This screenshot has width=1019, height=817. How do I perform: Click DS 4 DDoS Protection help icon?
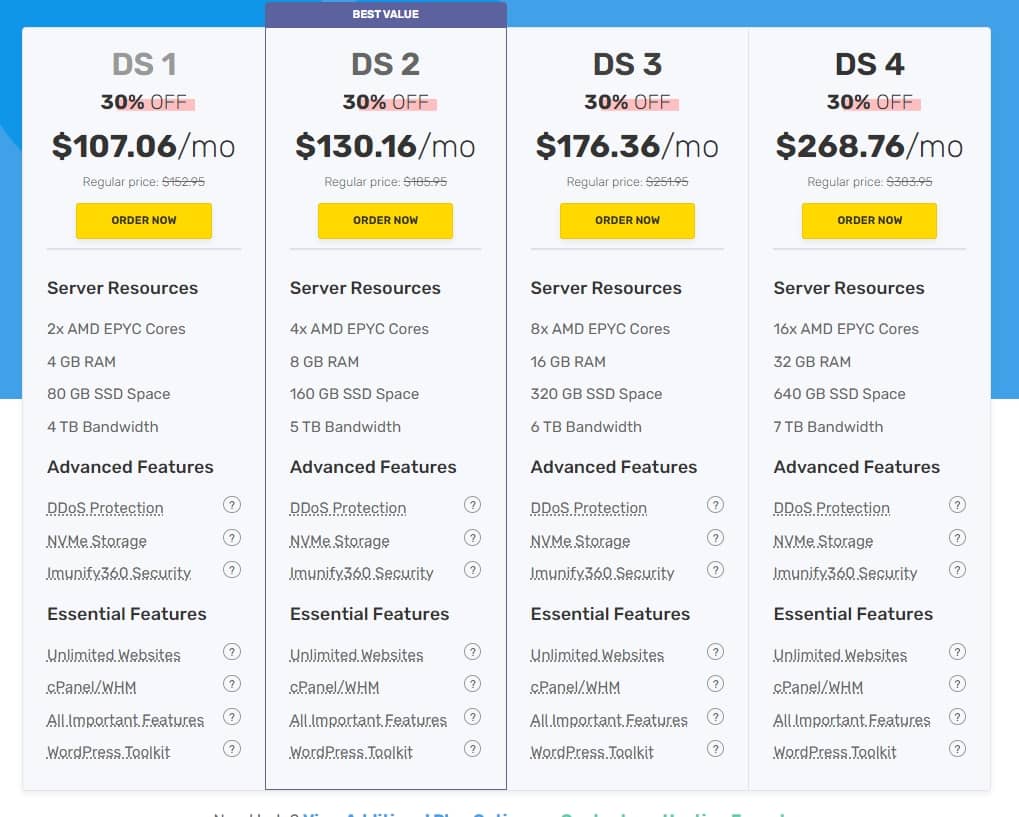pos(957,505)
